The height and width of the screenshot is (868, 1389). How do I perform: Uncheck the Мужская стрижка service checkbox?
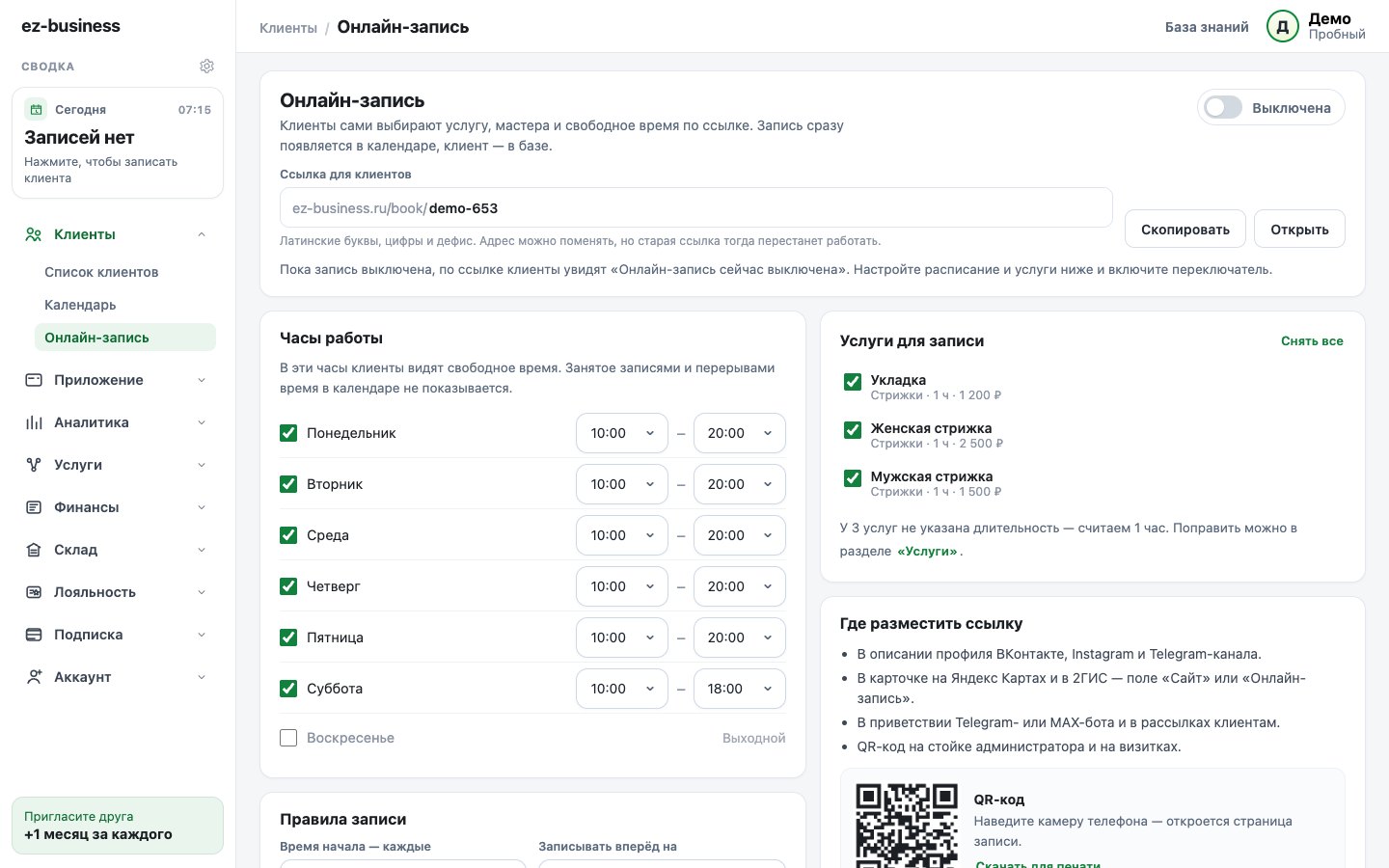(853, 478)
